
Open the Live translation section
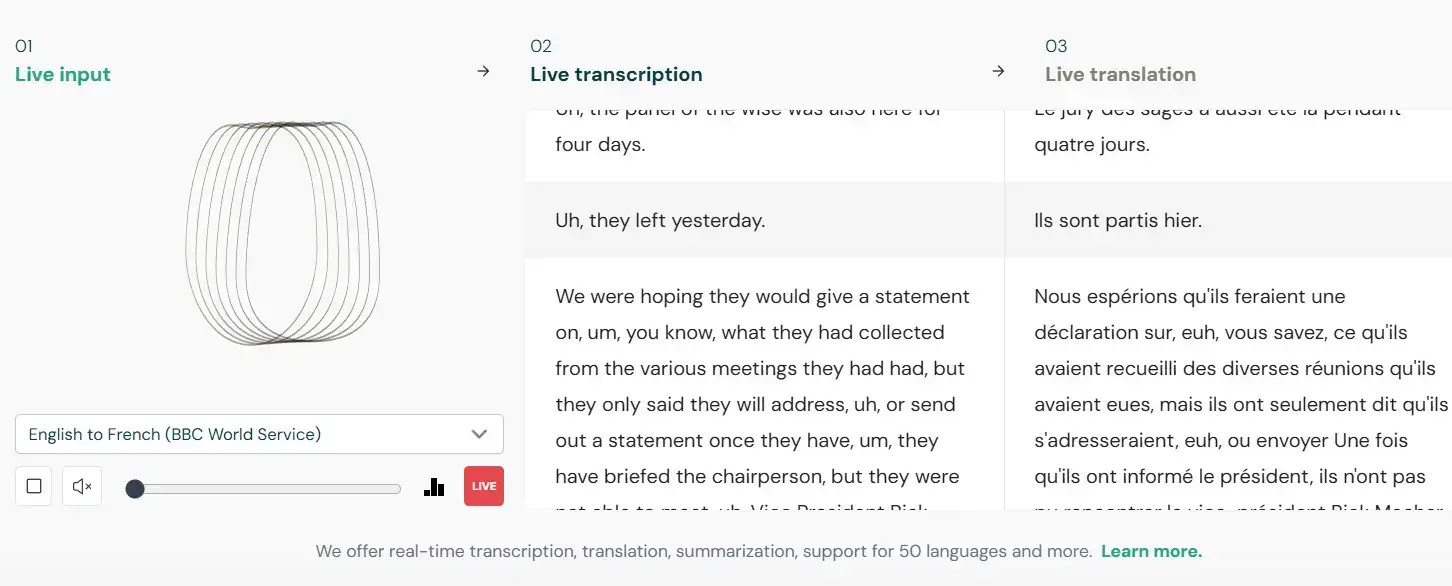[x=1120, y=74]
